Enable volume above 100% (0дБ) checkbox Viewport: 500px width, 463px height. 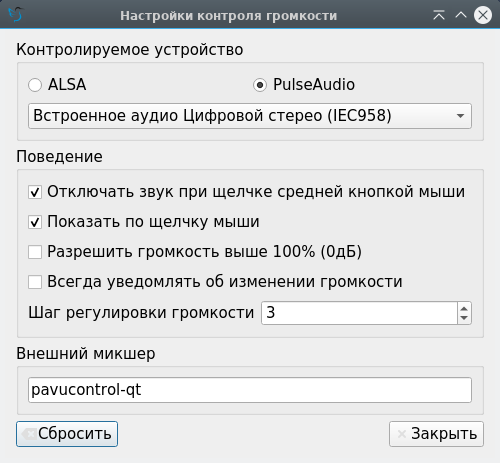pyautogui.click(x=35, y=252)
